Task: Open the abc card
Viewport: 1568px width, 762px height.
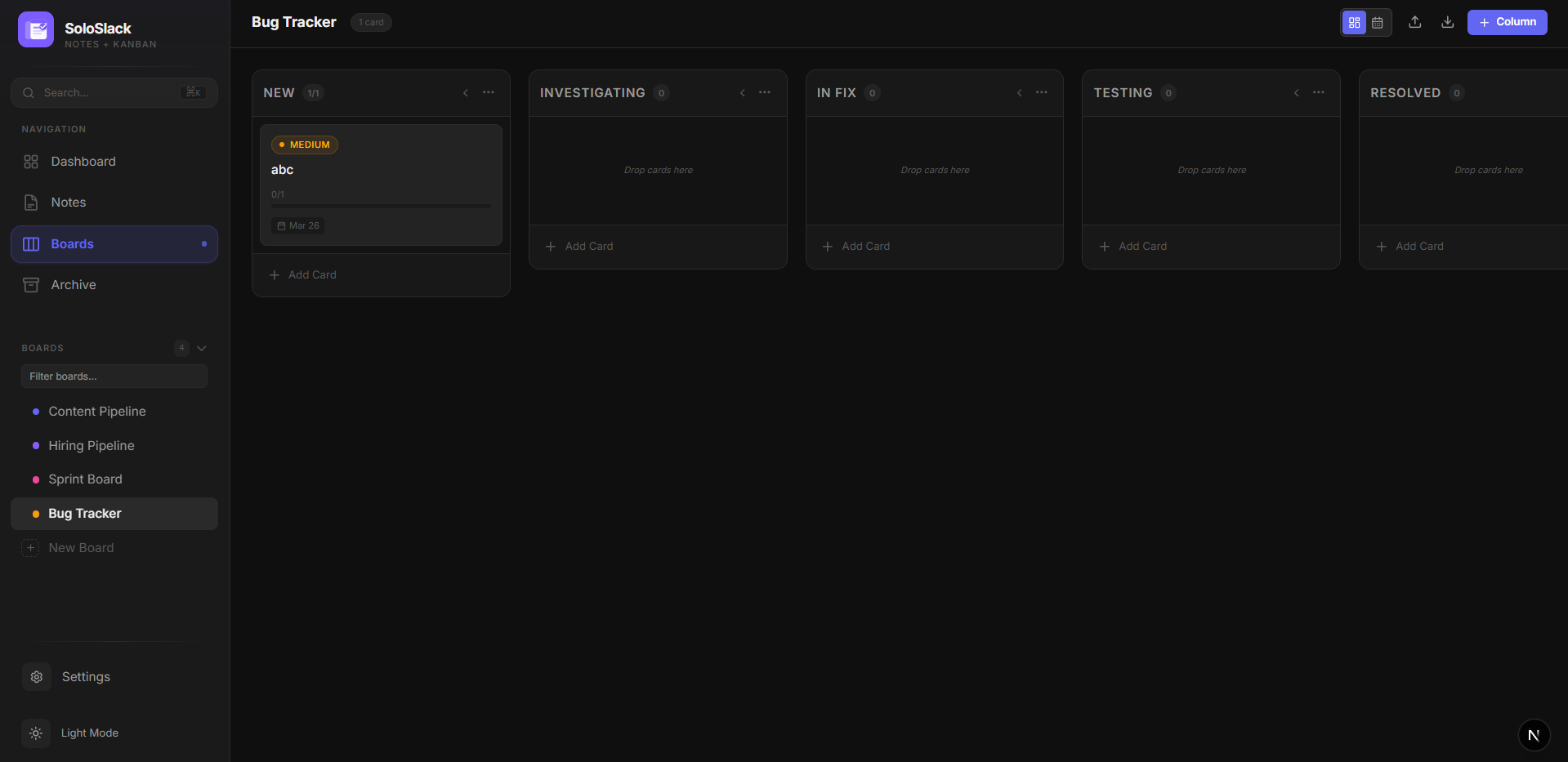Action: pyautogui.click(x=381, y=185)
